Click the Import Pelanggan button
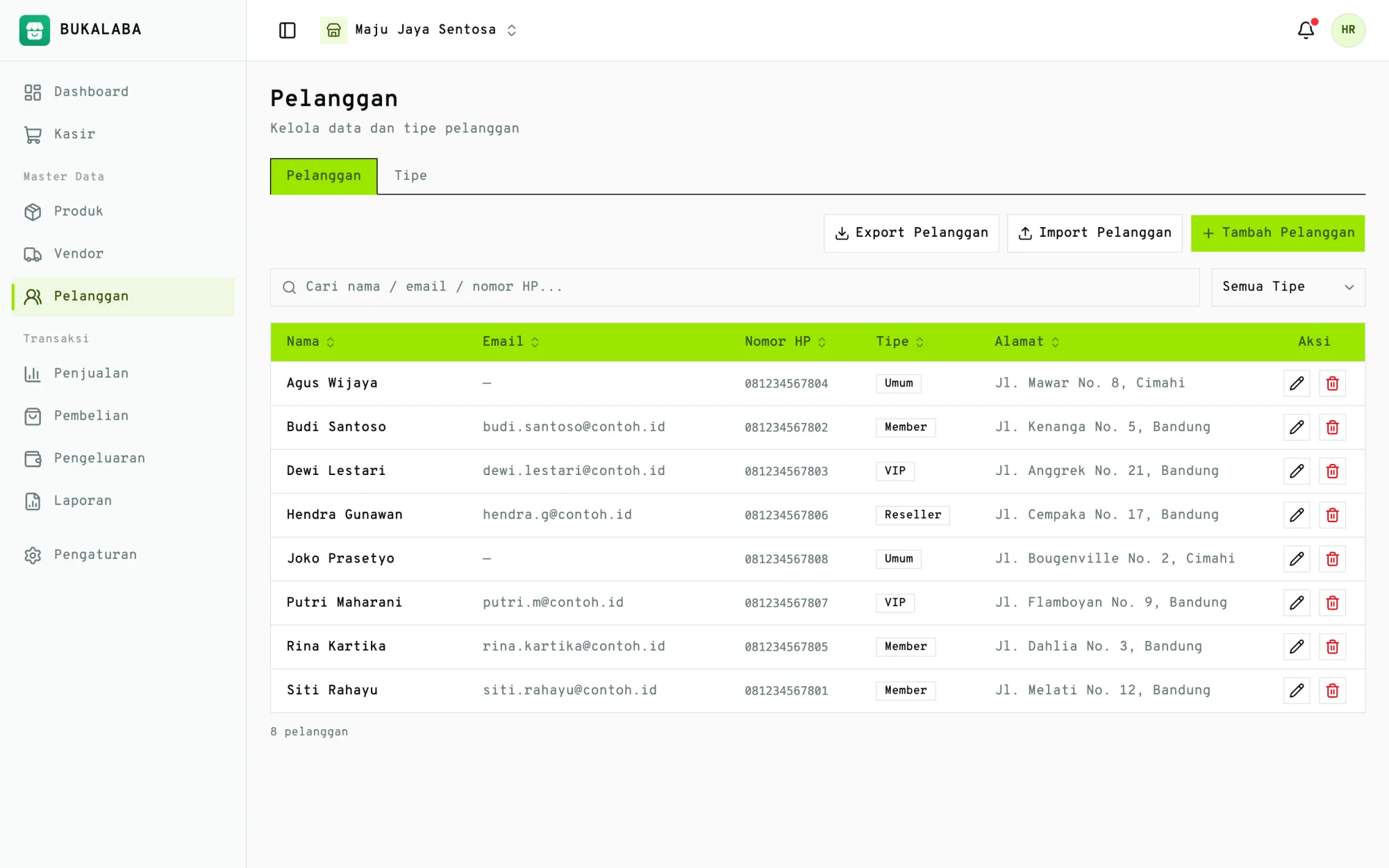 point(1095,233)
